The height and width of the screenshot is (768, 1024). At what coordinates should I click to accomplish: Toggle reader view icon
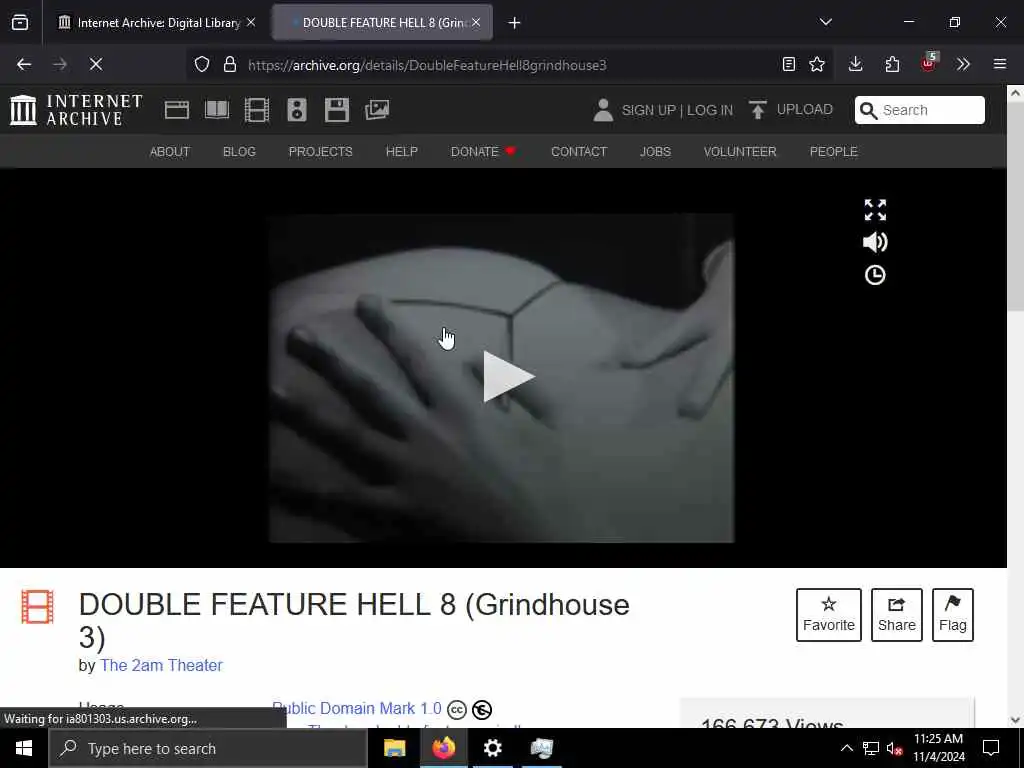click(x=789, y=64)
